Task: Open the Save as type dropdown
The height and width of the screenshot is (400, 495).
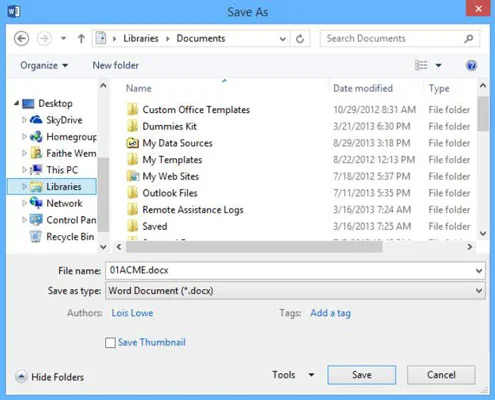Action: click(x=479, y=291)
